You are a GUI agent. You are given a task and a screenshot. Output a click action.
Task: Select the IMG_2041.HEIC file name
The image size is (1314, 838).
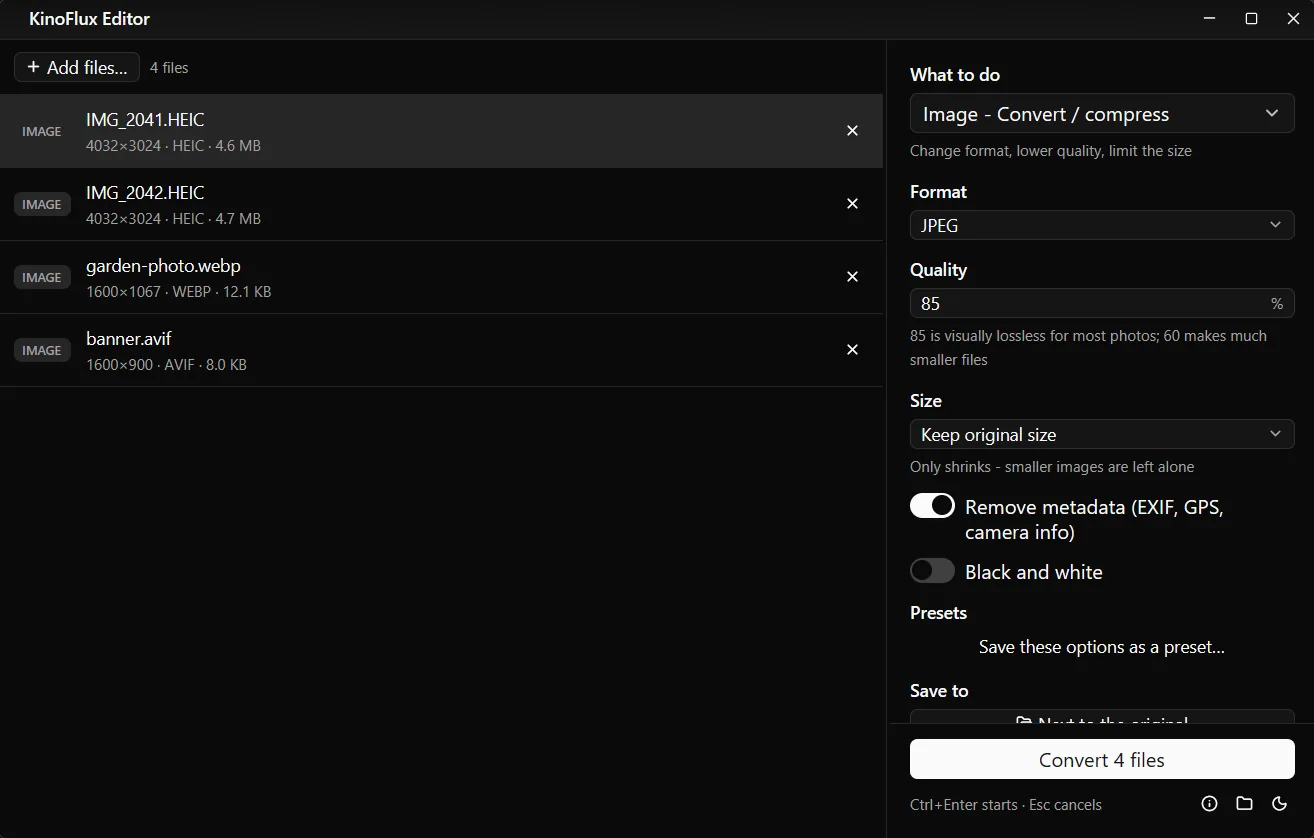coord(145,120)
